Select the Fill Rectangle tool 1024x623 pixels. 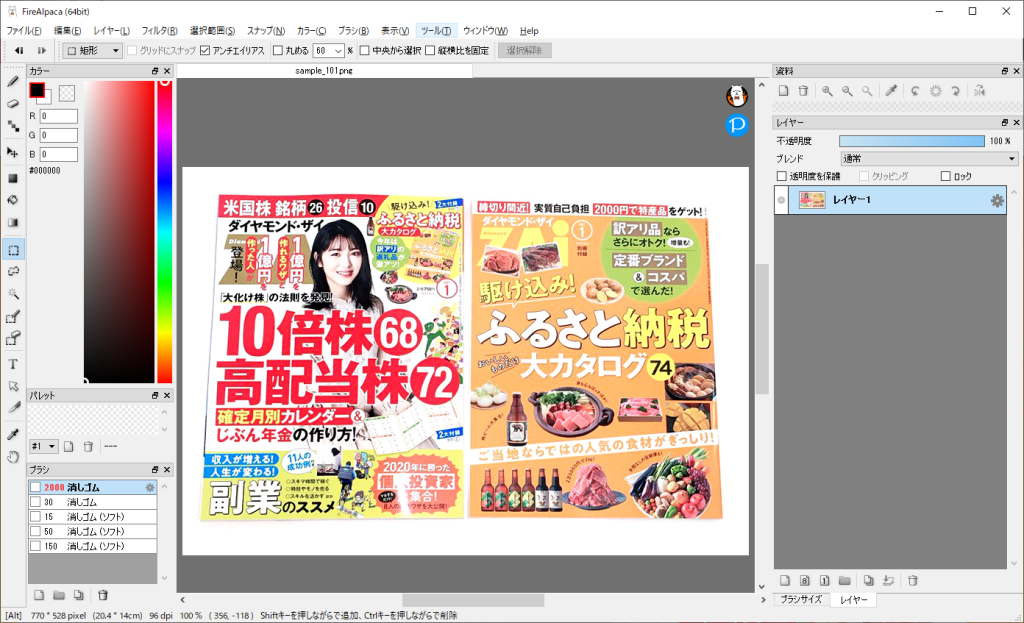pyautogui.click(x=13, y=178)
